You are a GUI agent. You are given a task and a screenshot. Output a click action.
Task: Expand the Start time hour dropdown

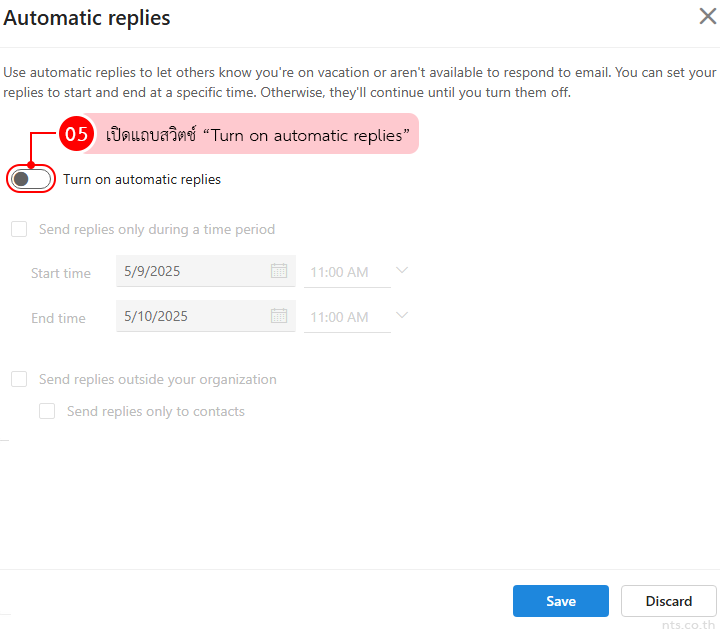click(x=402, y=271)
